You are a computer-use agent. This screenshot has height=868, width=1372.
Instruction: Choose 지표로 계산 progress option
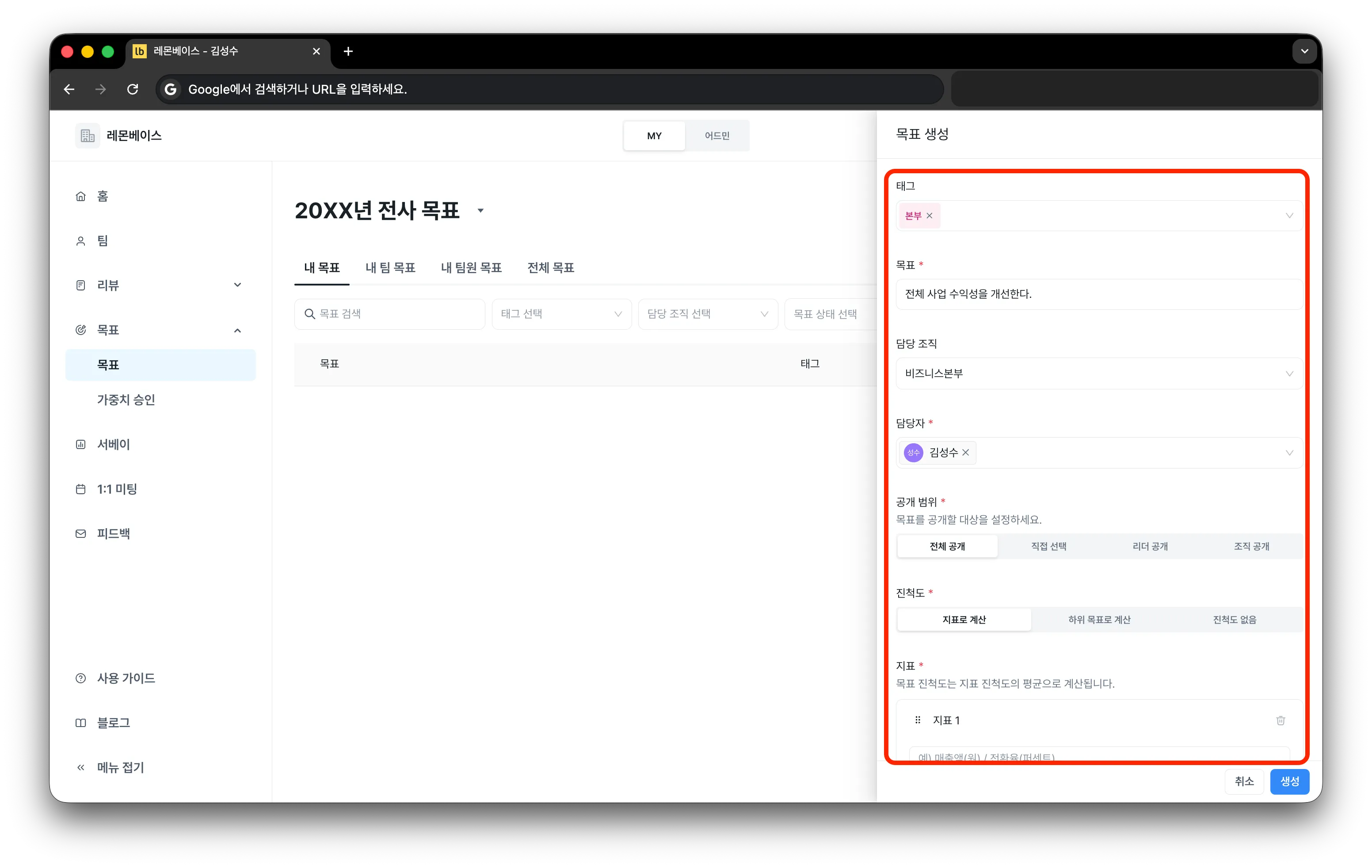point(964,620)
